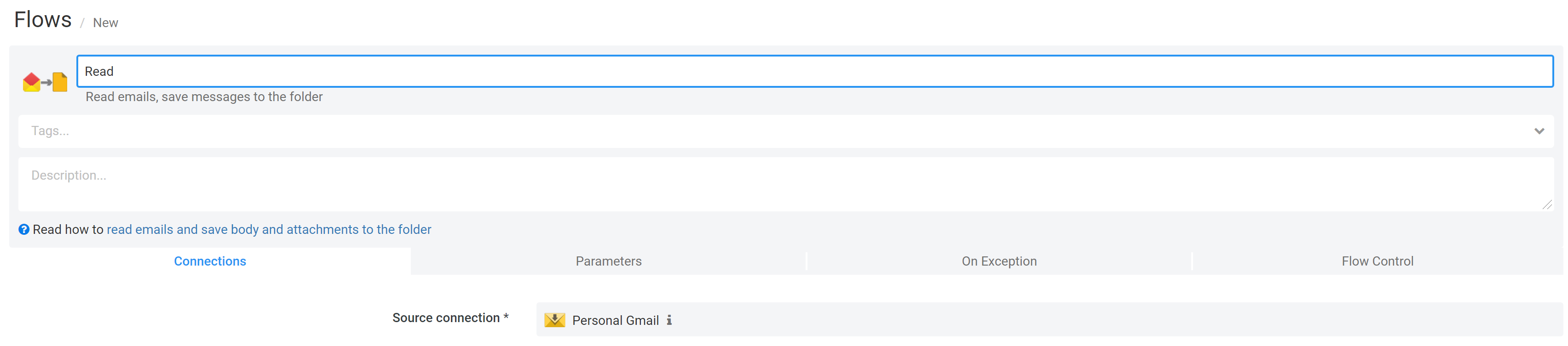Click inside the Description text area

786,184
